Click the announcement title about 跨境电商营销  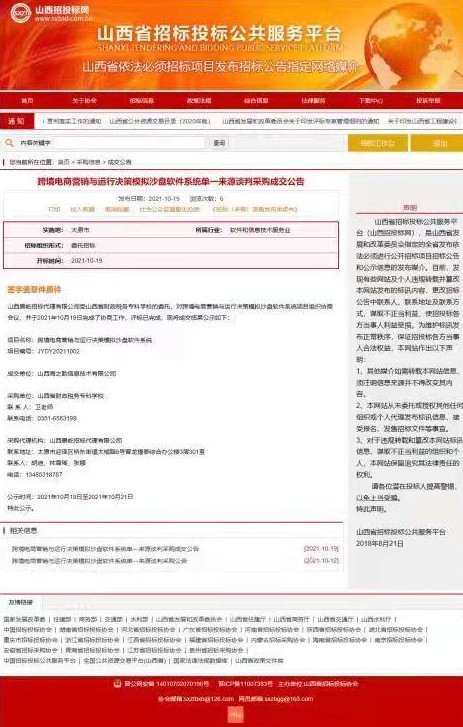pos(171,181)
